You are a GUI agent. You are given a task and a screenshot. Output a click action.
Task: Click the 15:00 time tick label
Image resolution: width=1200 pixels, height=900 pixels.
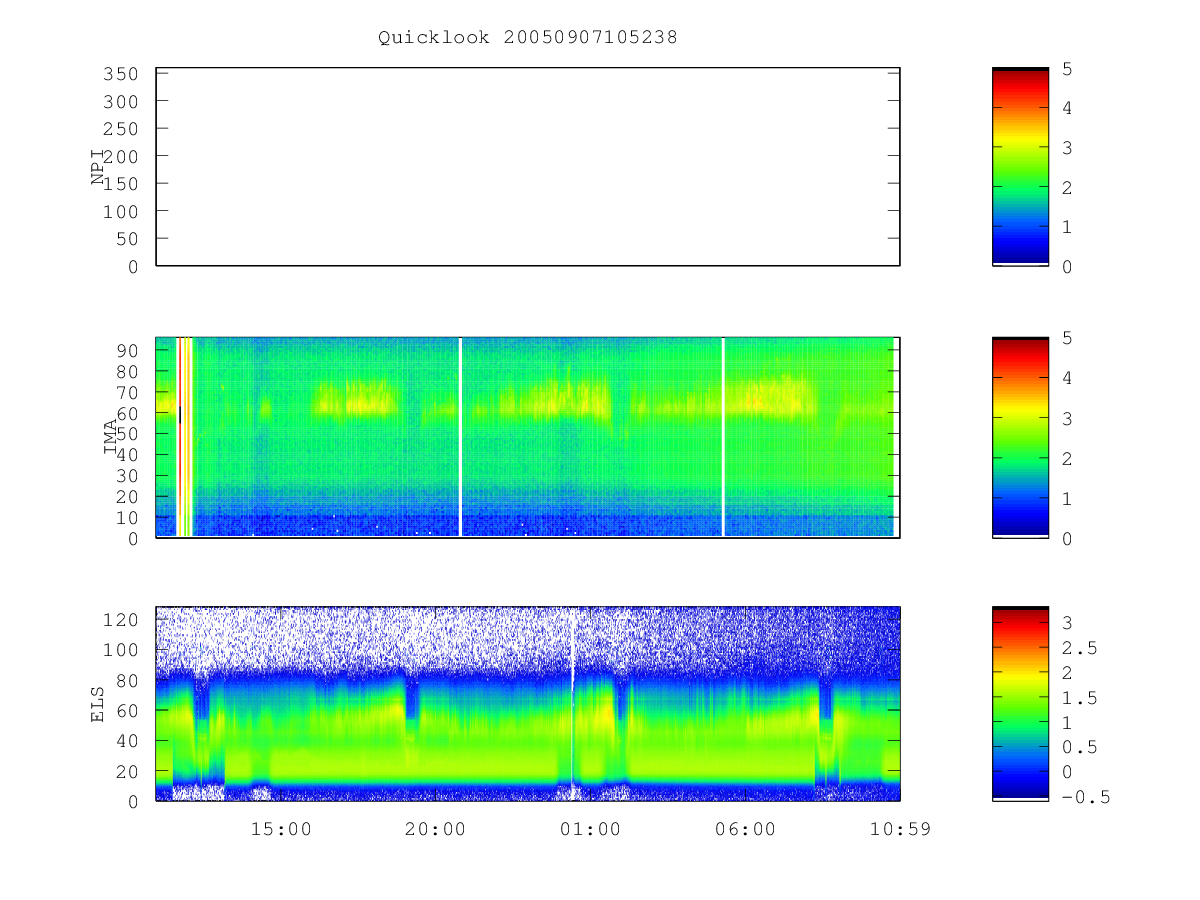tap(281, 829)
